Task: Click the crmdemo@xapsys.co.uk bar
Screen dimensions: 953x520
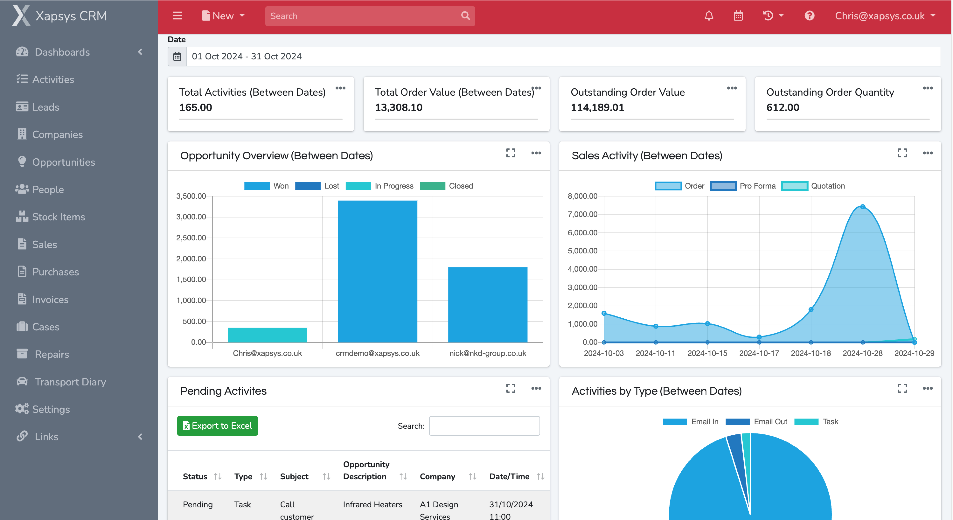Action: (x=377, y=272)
